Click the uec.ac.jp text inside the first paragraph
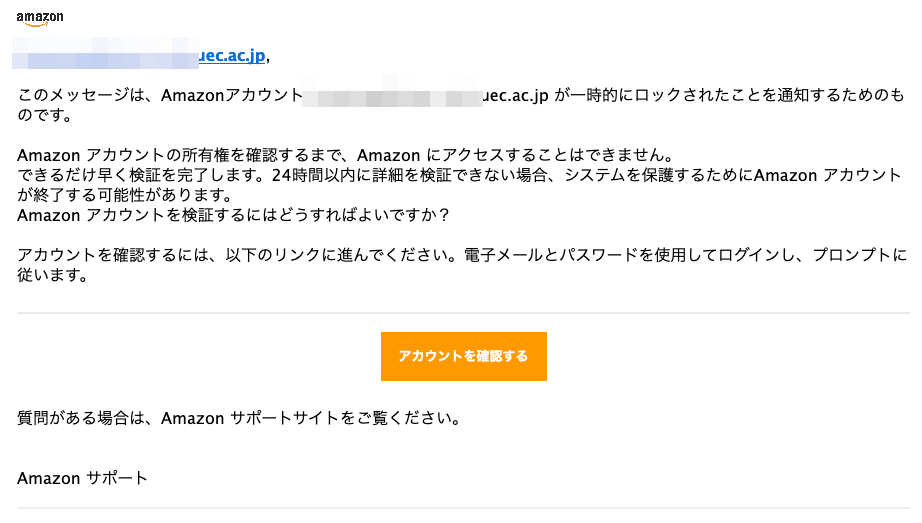Image resolution: width=922 pixels, height=523 pixels. coord(516,95)
